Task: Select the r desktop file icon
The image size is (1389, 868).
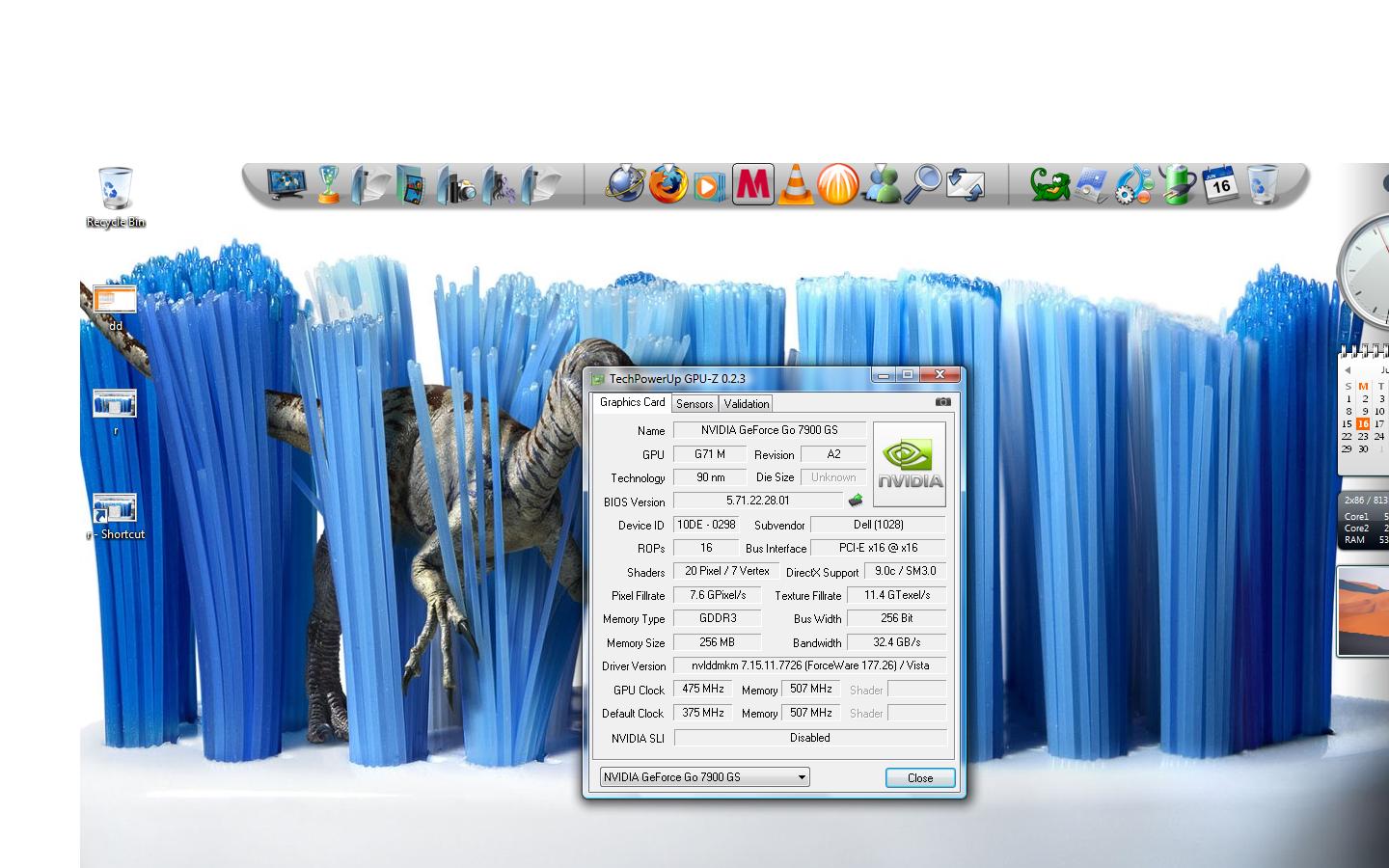Action: coord(115,412)
